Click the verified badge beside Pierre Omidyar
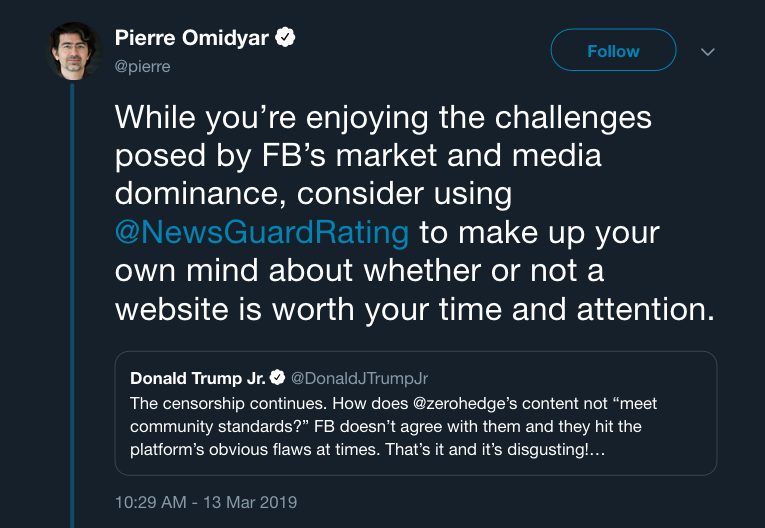 click(x=285, y=39)
